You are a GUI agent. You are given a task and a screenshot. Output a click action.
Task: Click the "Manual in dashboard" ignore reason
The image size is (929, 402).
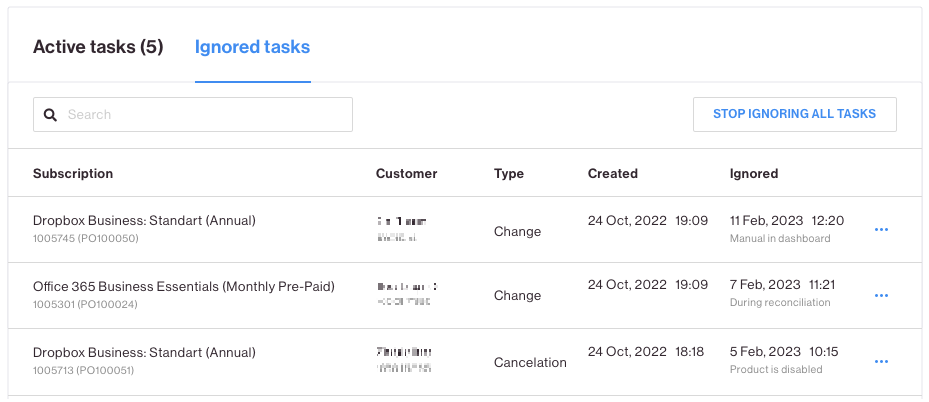[780, 239]
